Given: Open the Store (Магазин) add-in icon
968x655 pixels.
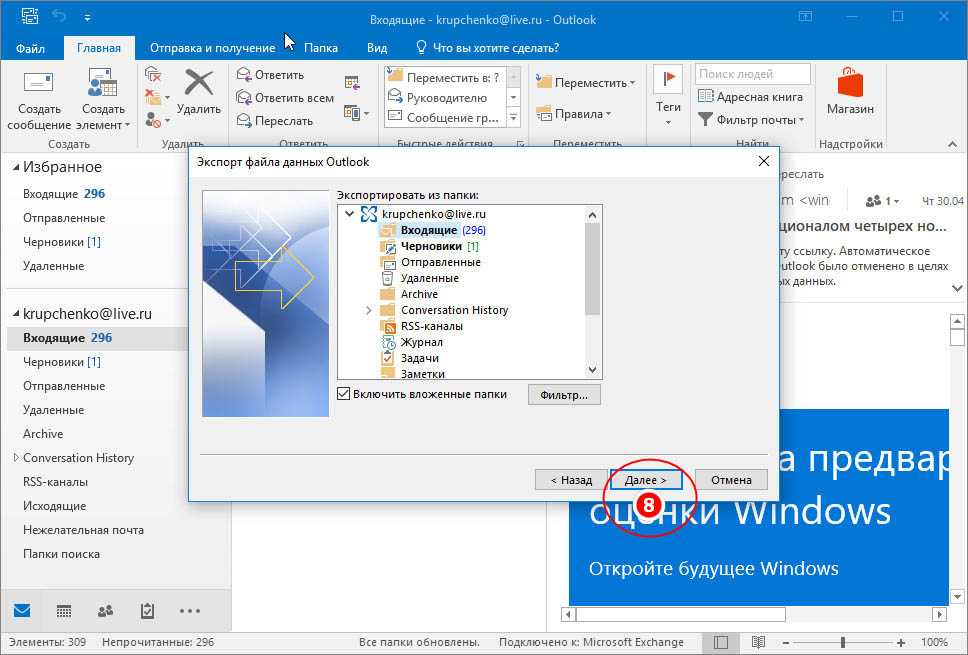Looking at the screenshot, I should pos(850,84).
